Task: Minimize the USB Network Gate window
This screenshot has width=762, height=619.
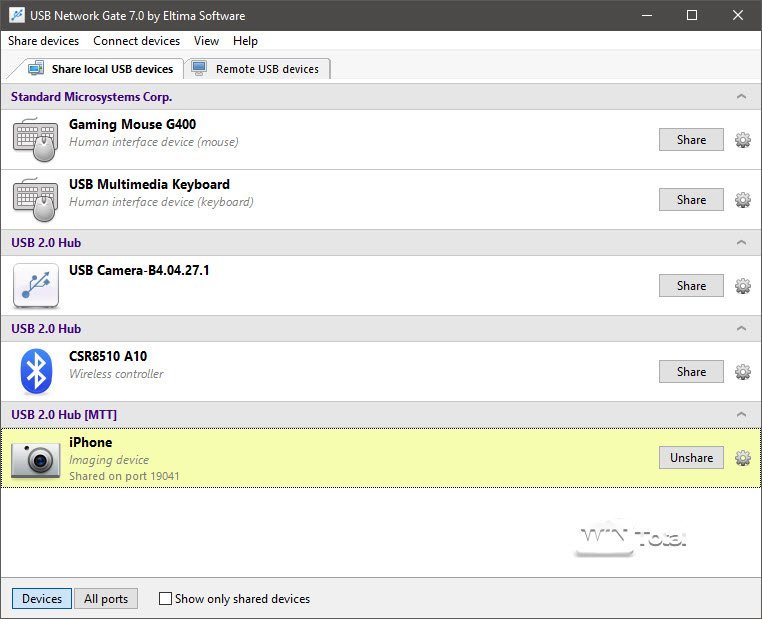Action: (647, 15)
